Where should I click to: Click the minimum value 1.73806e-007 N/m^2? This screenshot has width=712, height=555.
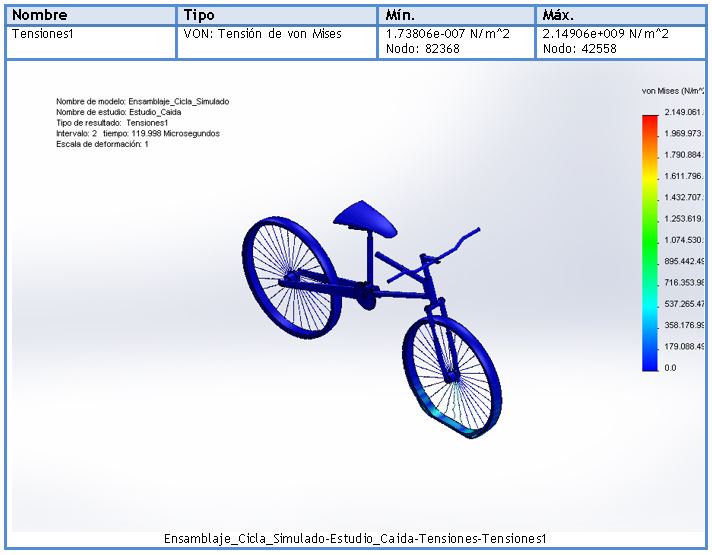(x=447, y=34)
